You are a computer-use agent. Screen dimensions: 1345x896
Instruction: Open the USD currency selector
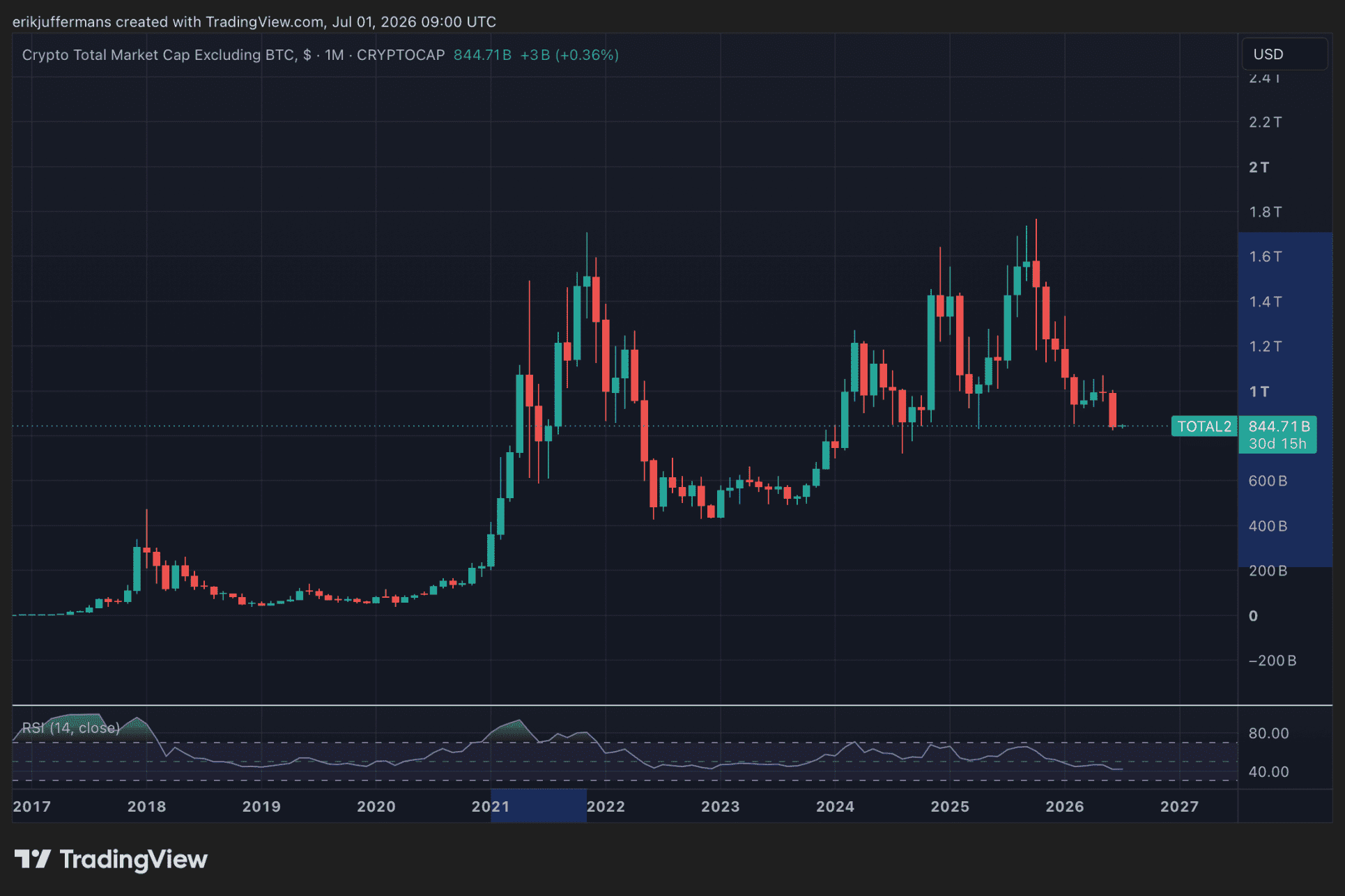point(1284,54)
